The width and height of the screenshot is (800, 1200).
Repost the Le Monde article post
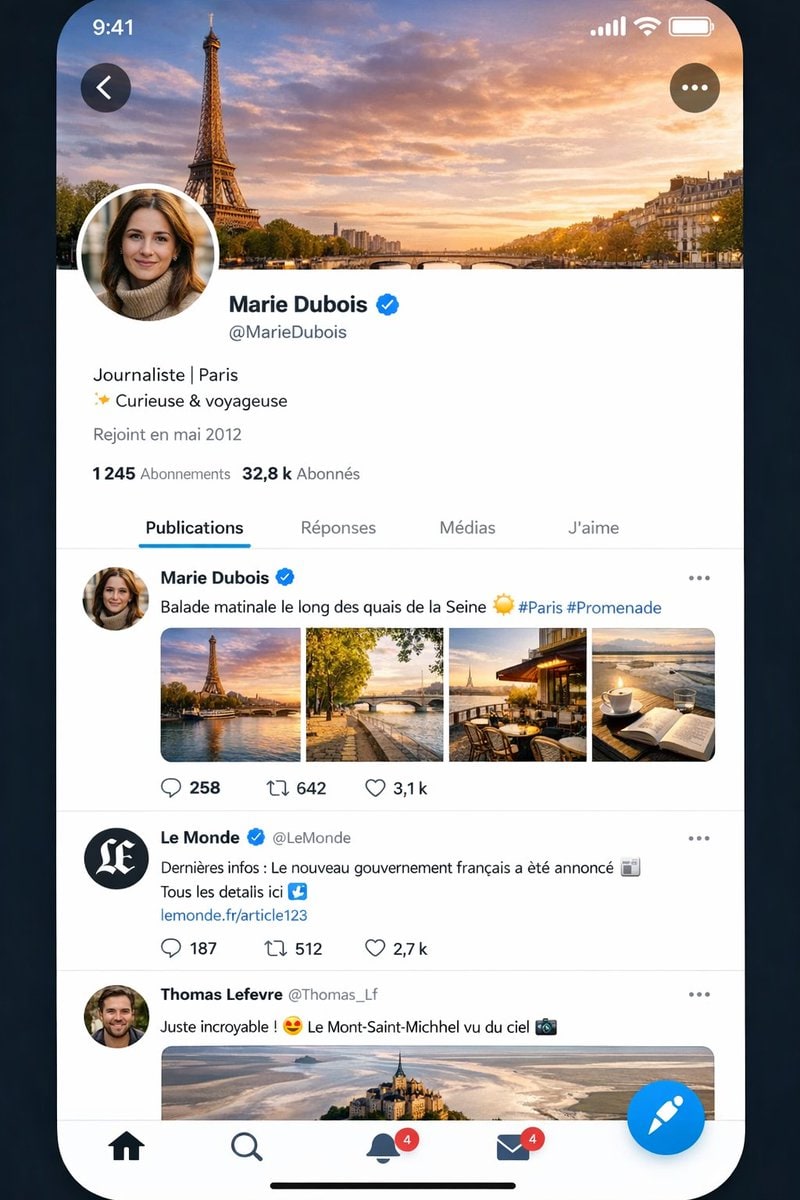pyautogui.click(x=274, y=948)
